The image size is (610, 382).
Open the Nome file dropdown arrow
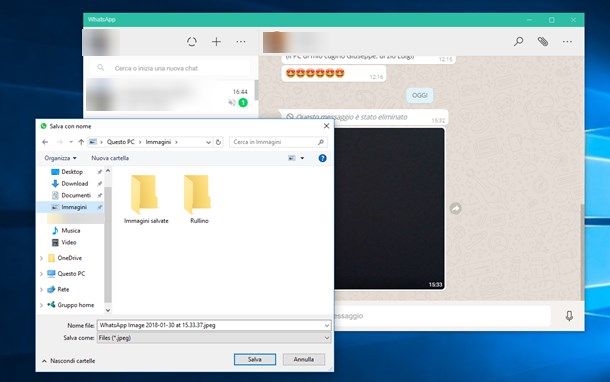coord(327,325)
